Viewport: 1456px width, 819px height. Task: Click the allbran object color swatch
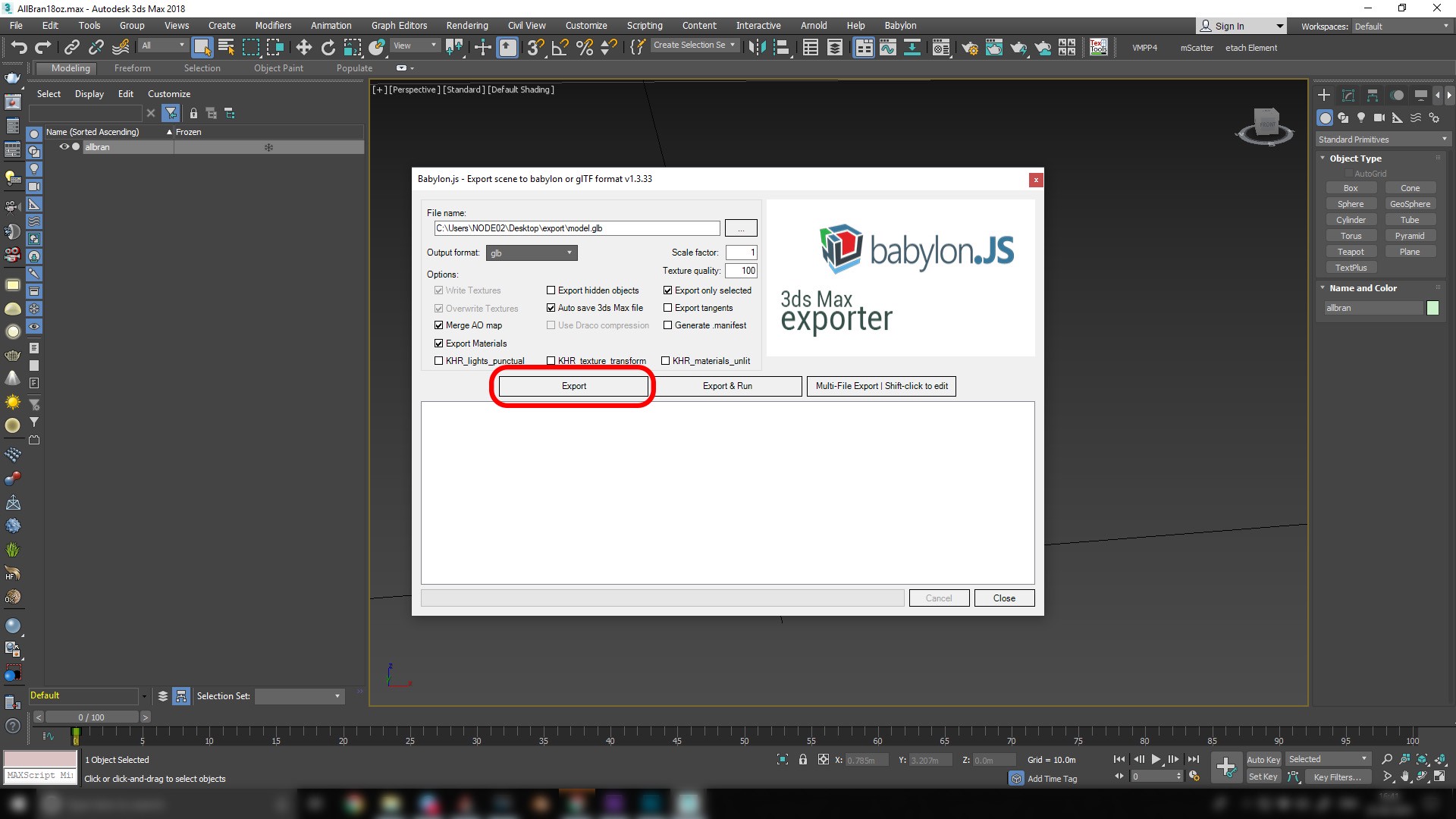1432,308
